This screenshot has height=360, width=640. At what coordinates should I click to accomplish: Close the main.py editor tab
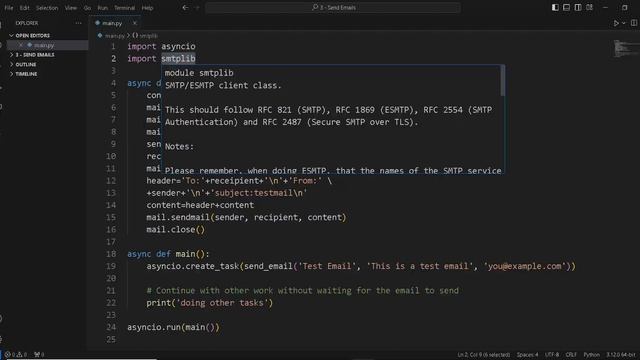135,23
